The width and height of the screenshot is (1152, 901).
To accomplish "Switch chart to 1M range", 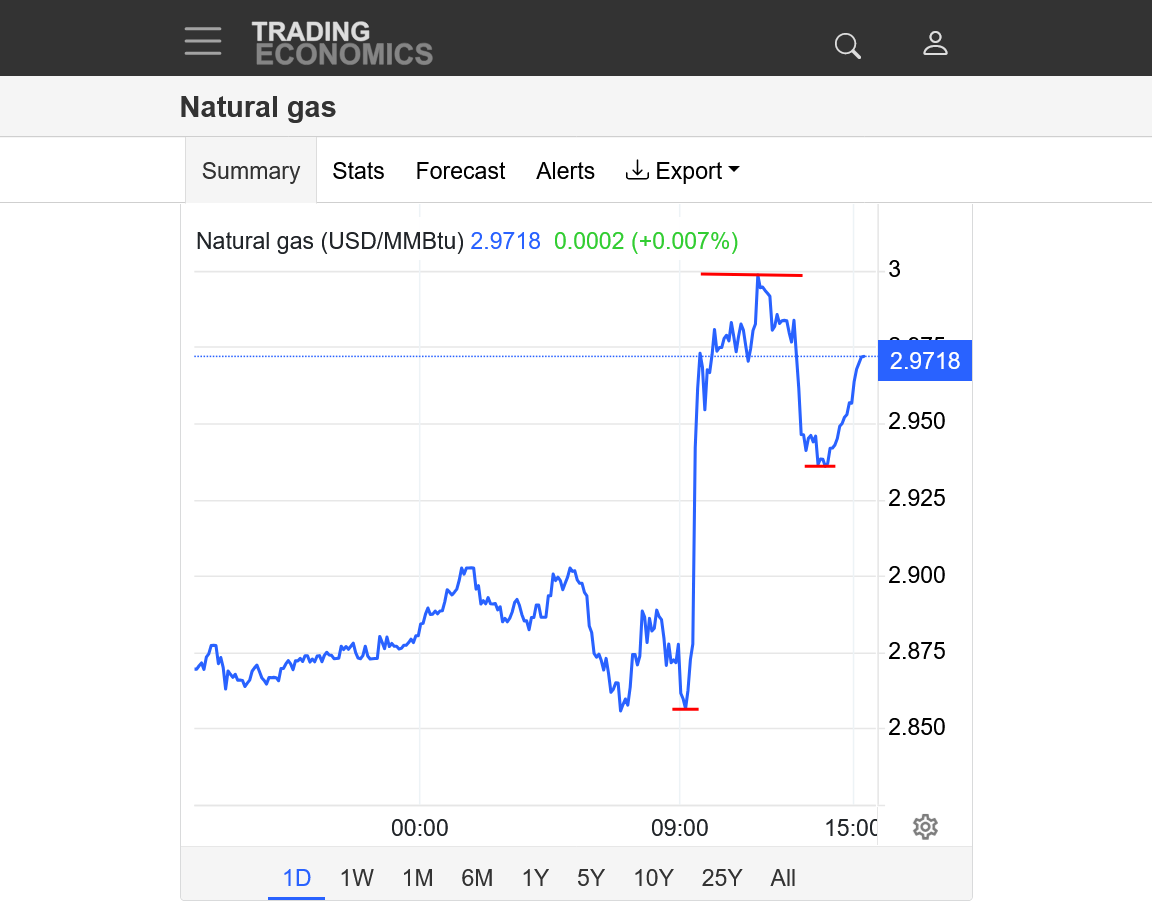I will (x=417, y=878).
